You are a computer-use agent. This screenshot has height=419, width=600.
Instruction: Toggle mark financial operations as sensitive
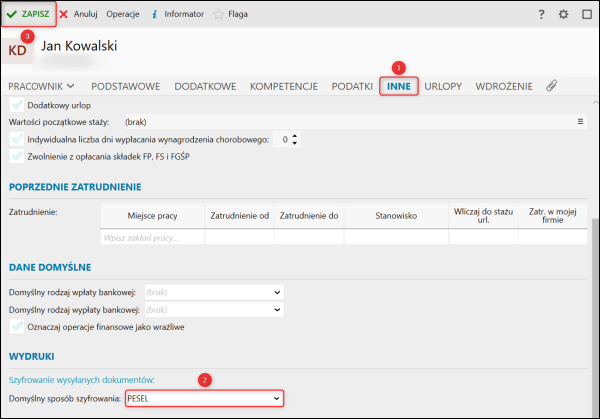point(17,327)
